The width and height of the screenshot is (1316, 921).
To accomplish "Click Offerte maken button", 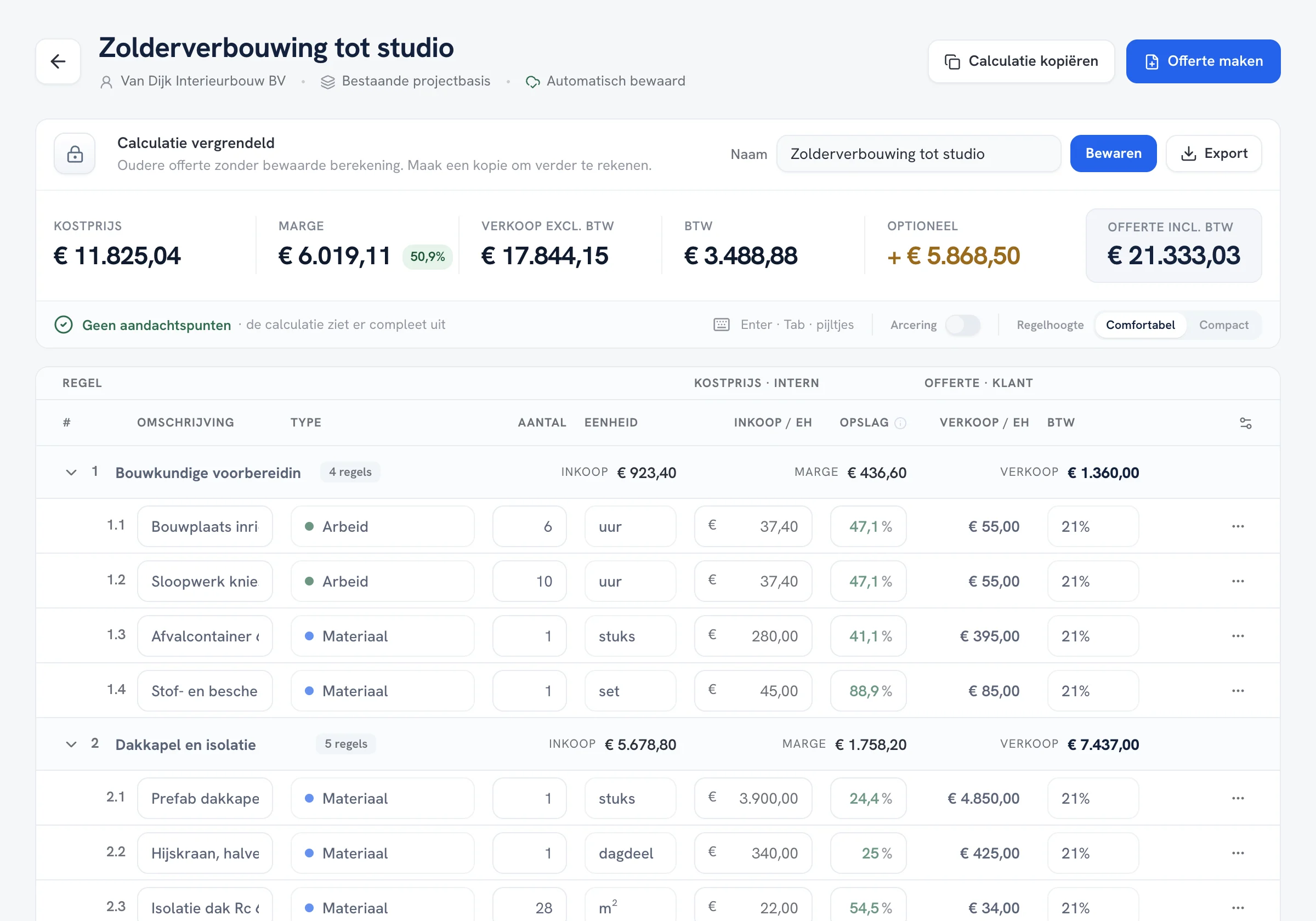I will (1203, 61).
